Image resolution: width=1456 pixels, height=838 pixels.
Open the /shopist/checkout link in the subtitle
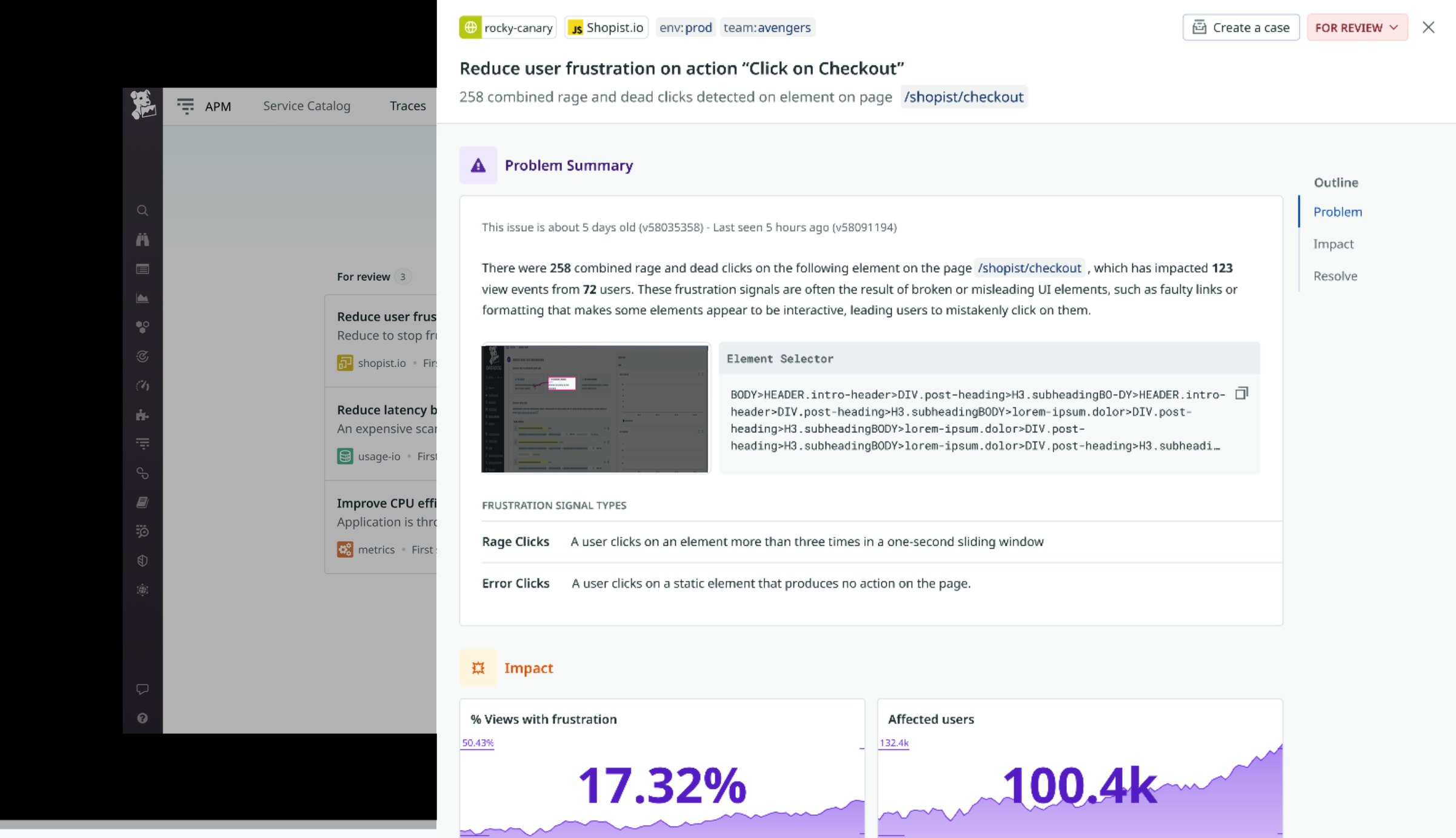pyautogui.click(x=963, y=97)
